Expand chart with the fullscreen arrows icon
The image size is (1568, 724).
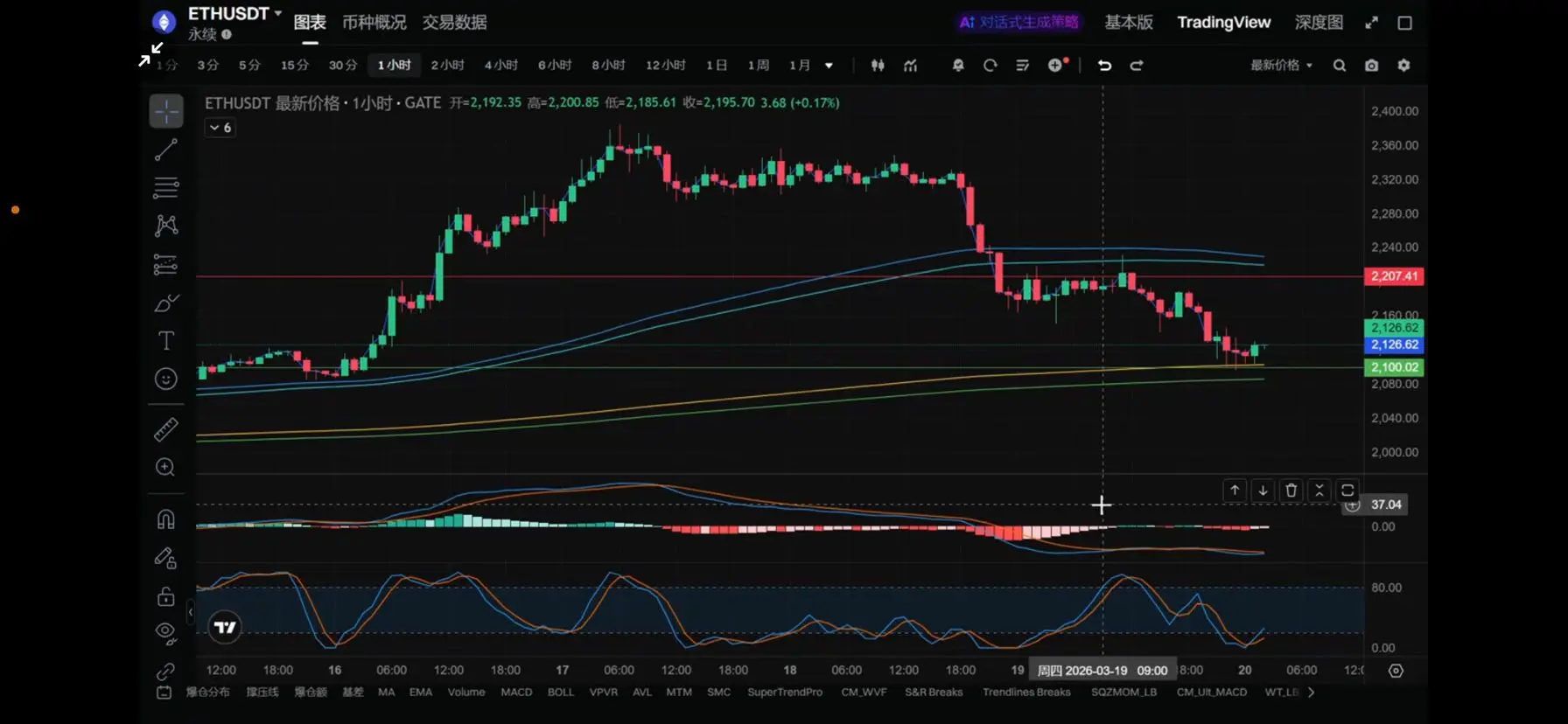pyautogui.click(x=1371, y=23)
